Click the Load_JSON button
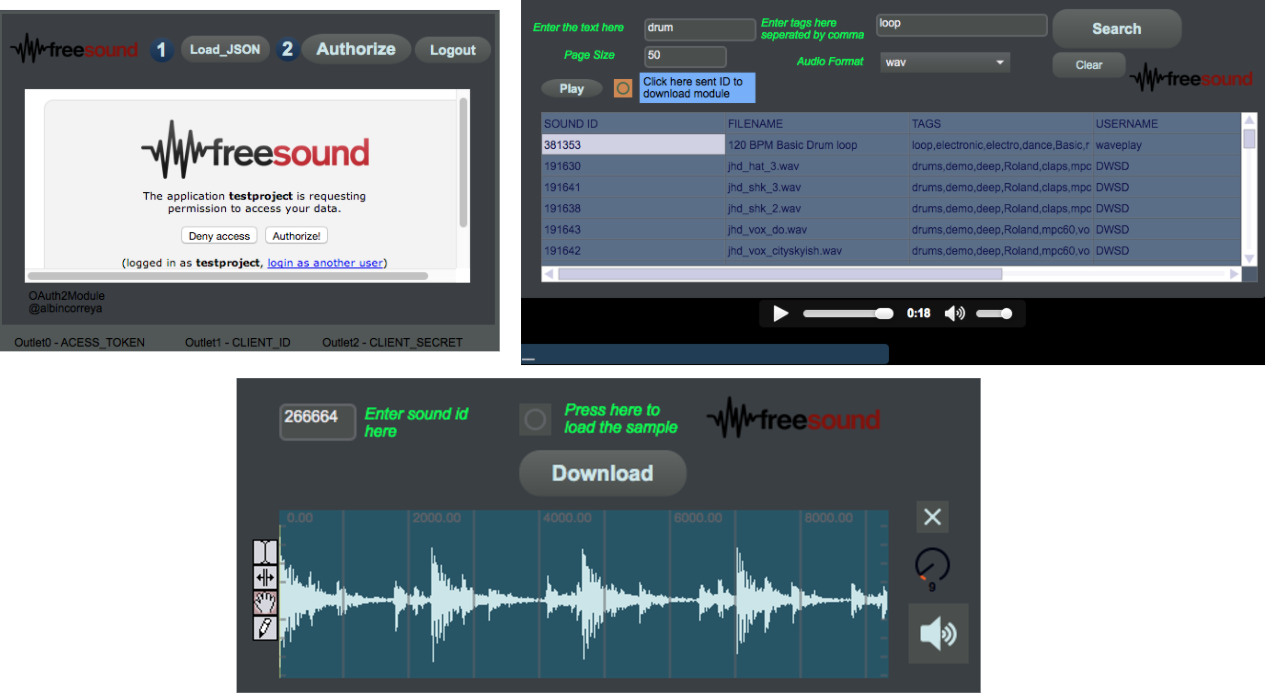Screen dimensions: 1280x693 pos(225,49)
